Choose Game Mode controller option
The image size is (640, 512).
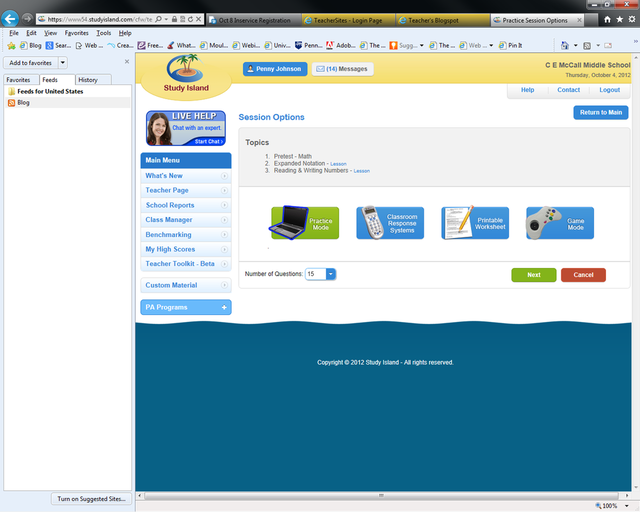click(x=560, y=223)
